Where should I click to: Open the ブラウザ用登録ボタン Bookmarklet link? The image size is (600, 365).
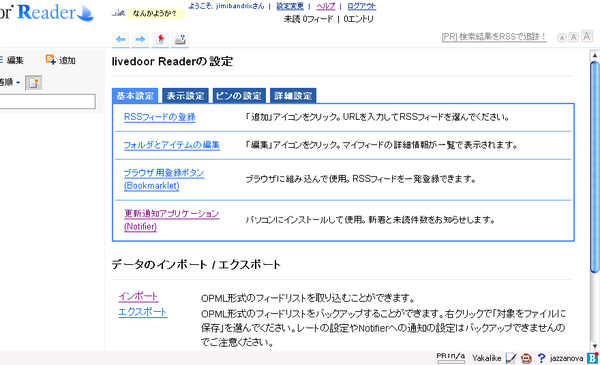[x=164, y=179]
